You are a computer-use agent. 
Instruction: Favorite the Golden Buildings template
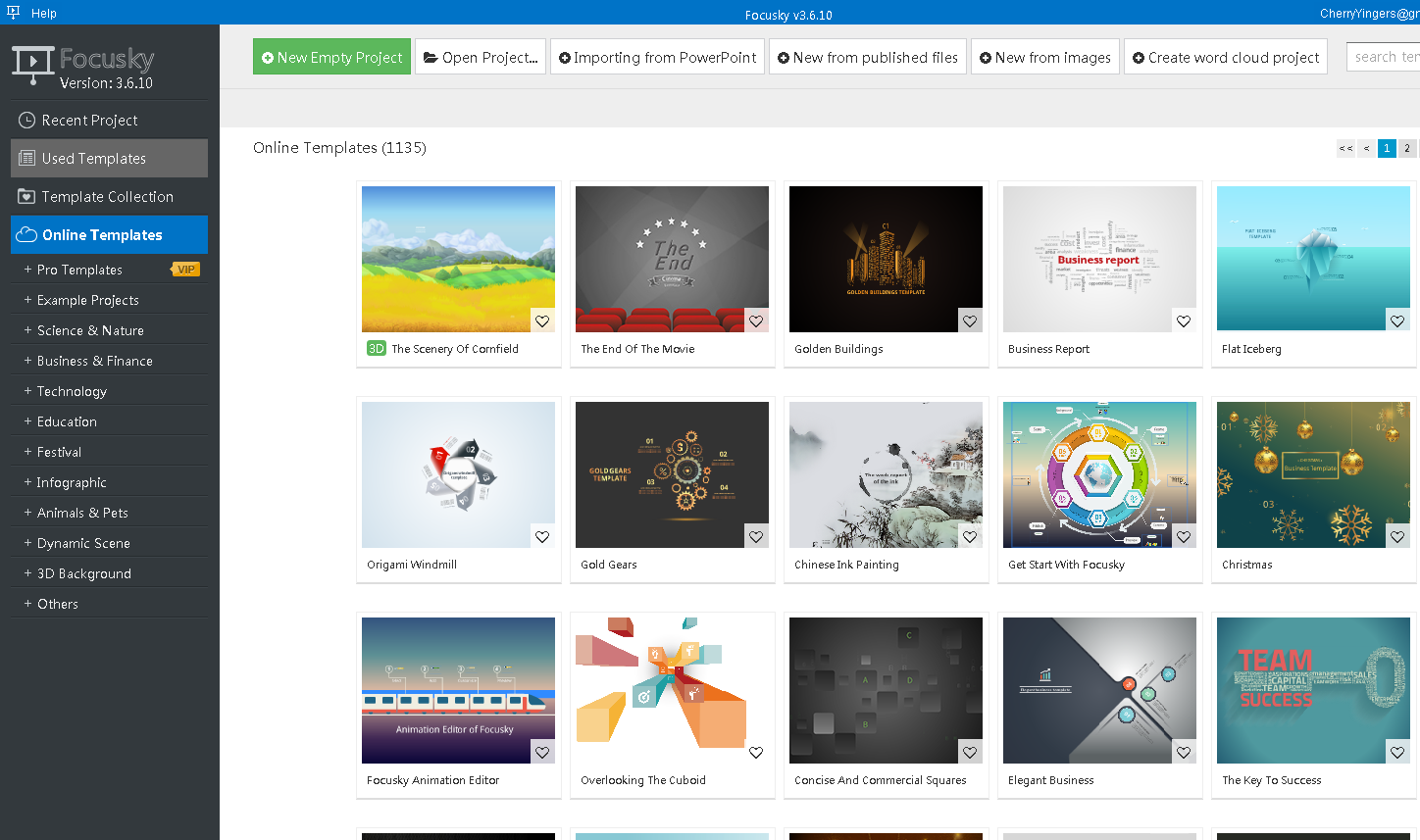(970, 321)
